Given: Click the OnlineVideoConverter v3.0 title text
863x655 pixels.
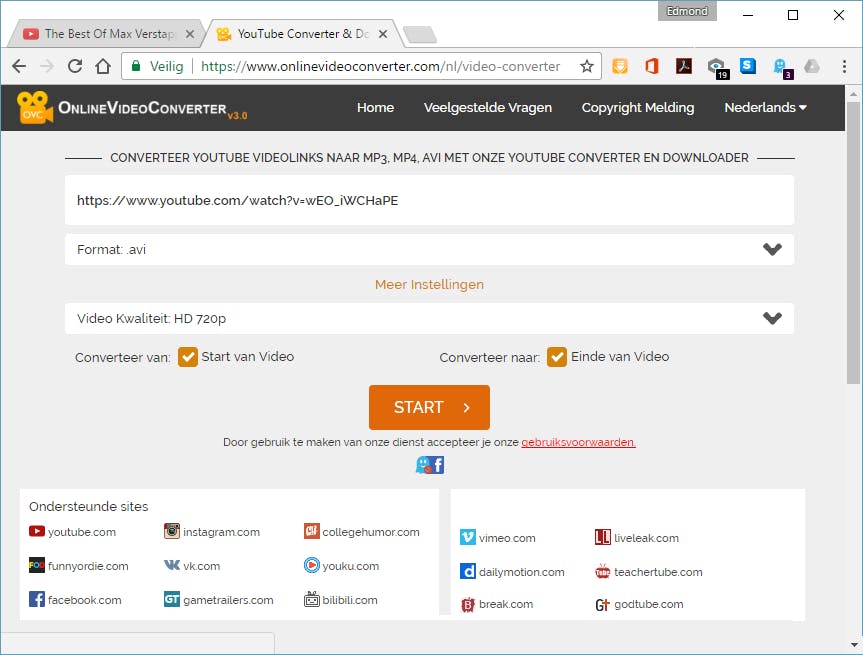Looking at the screenshot, I should (152, 108).
